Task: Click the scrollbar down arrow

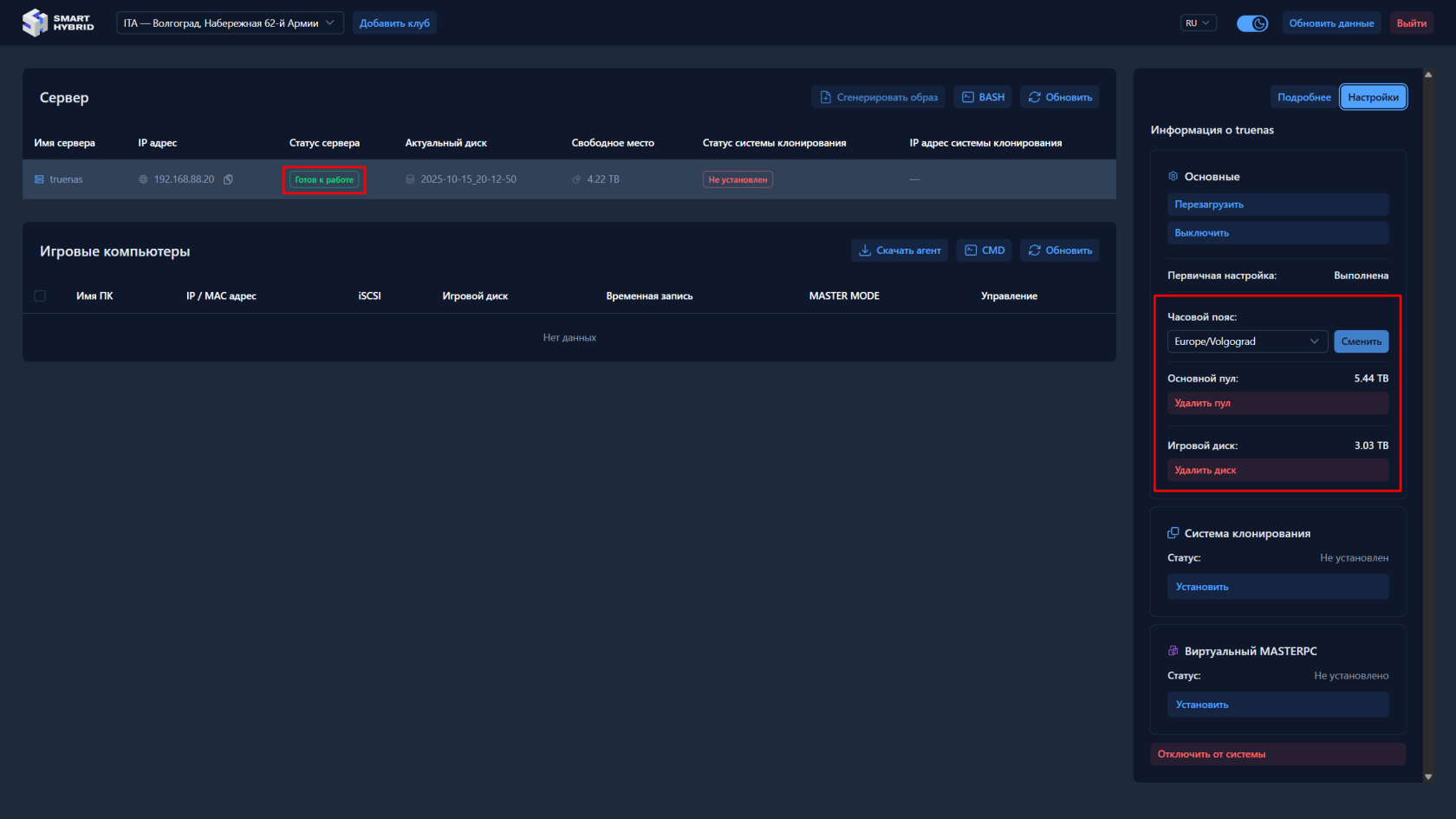Action: pyautogui.click(x=1428, y=777)
